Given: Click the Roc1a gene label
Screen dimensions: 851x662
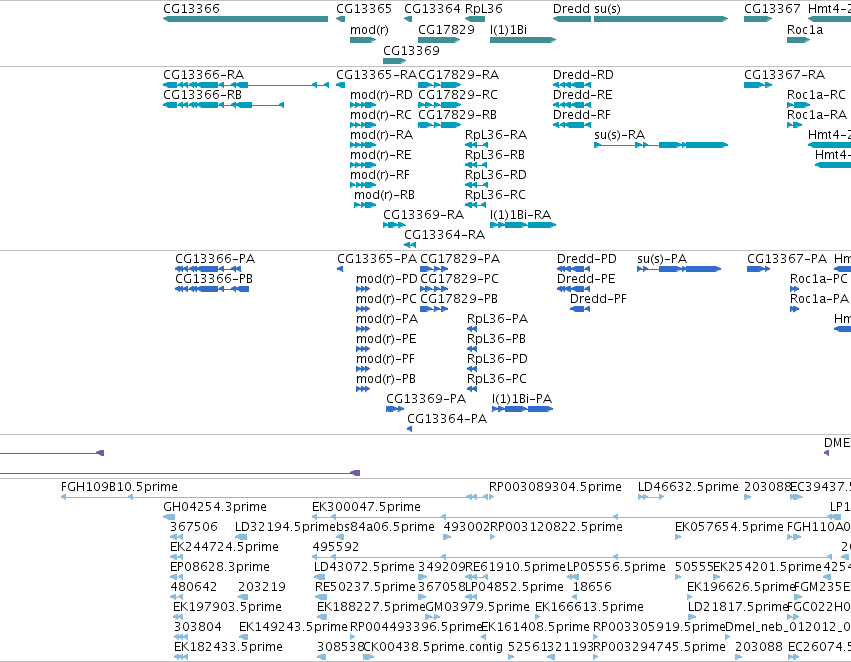Looking at the screenshot, I should (804, 29).
